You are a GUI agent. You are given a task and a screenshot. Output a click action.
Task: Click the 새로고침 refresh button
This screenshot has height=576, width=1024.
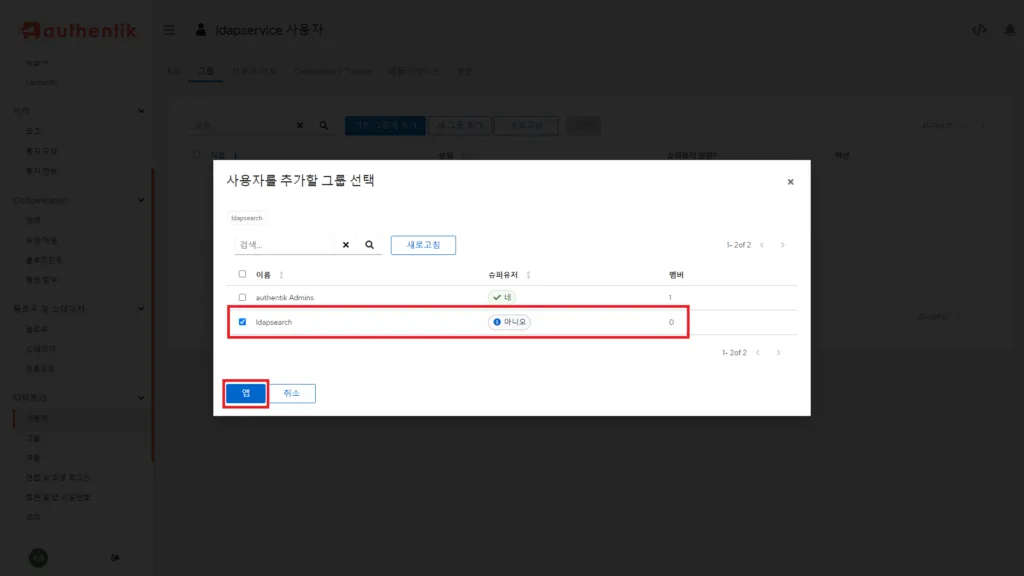422,244
